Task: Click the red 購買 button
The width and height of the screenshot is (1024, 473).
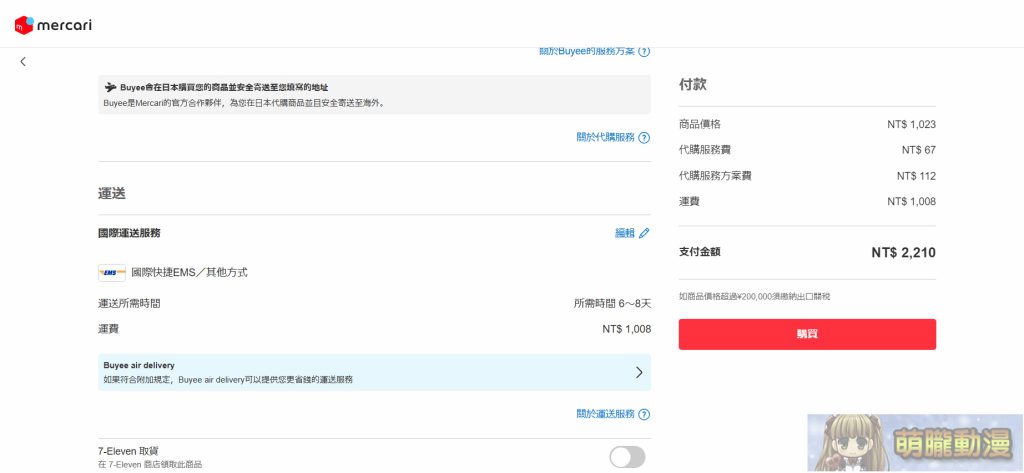Action: [x=807, y=334]
